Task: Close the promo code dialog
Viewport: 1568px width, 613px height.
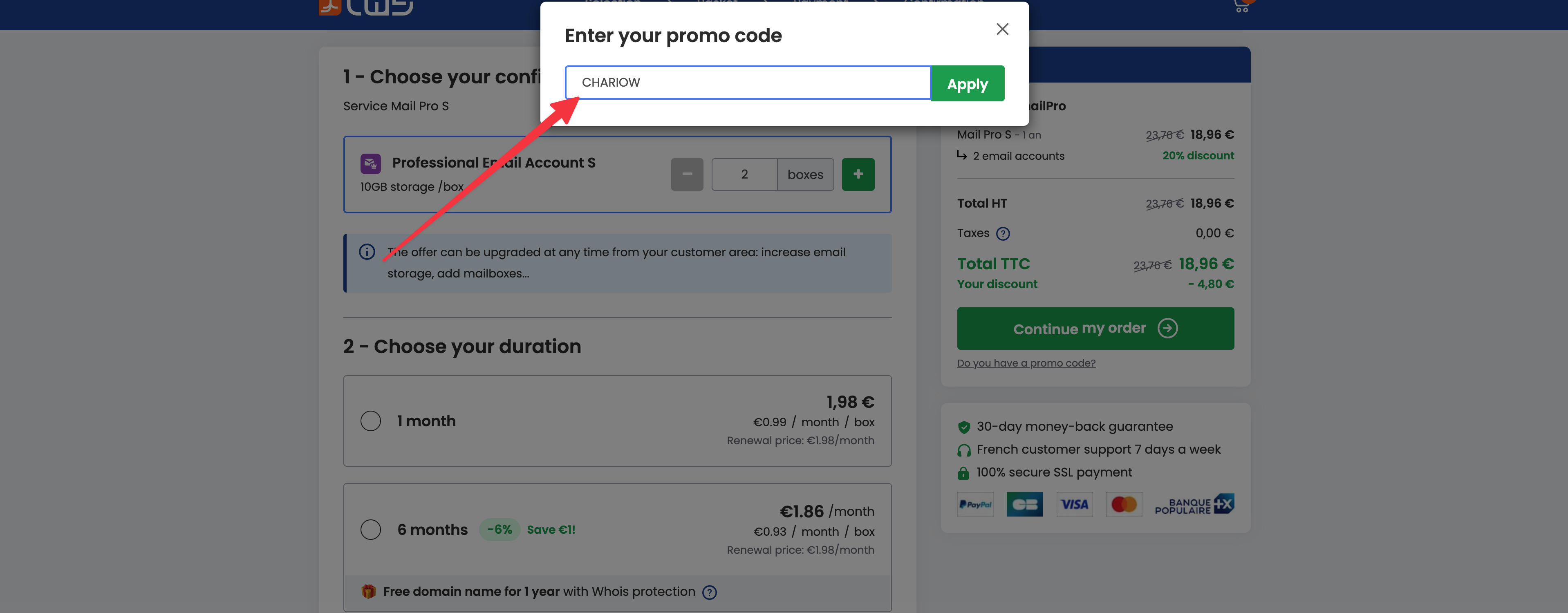Action: 1002,29
